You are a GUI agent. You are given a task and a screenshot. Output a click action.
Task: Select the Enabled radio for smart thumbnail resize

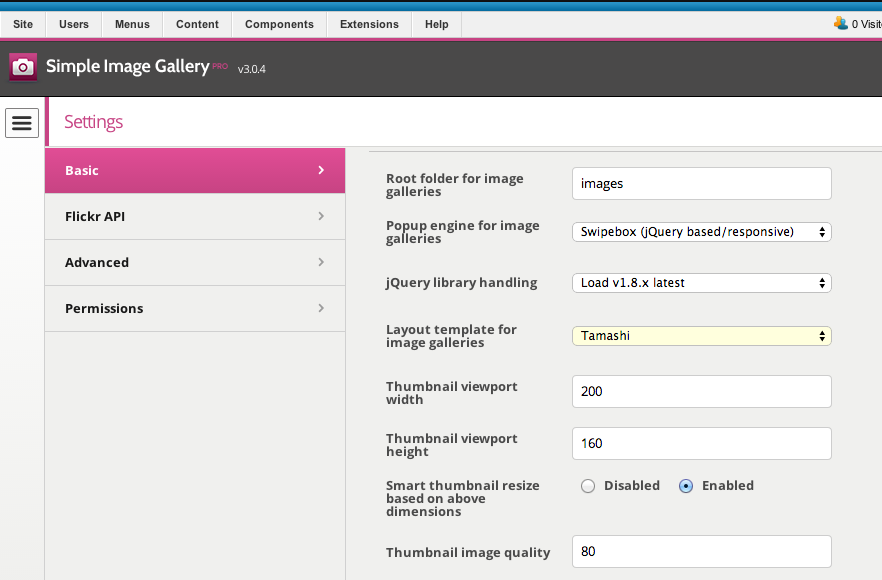686,486
